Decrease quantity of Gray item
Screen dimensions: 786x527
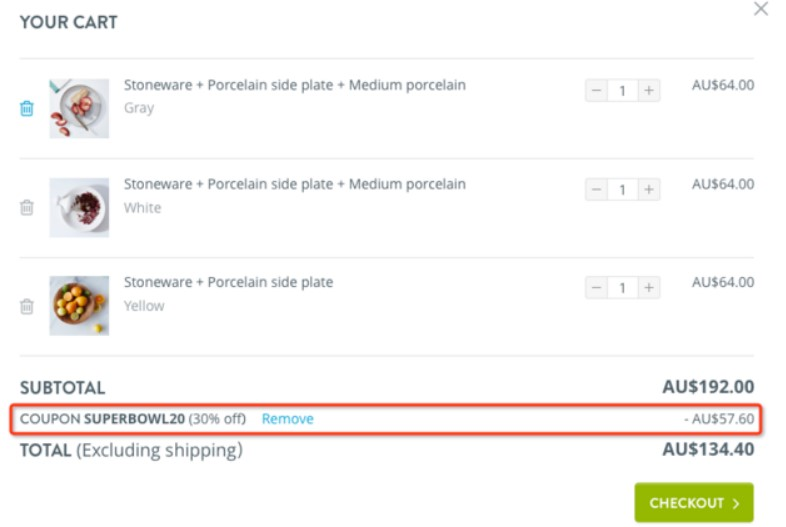[597, 91]
